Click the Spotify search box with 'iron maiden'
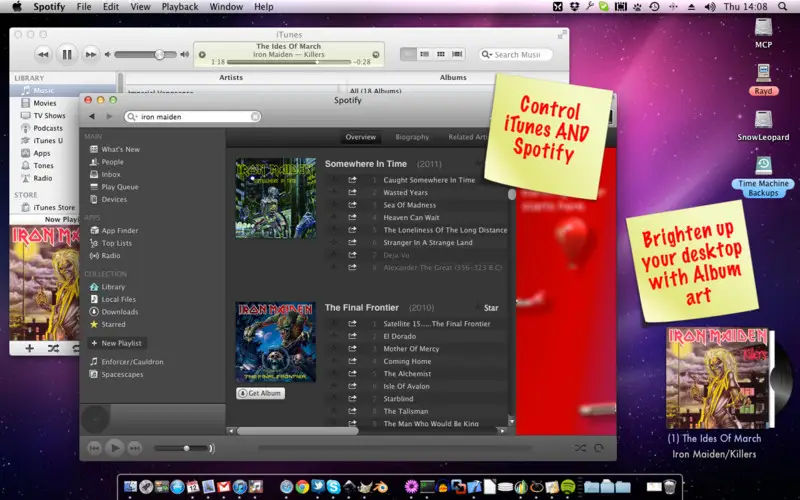 192,117
